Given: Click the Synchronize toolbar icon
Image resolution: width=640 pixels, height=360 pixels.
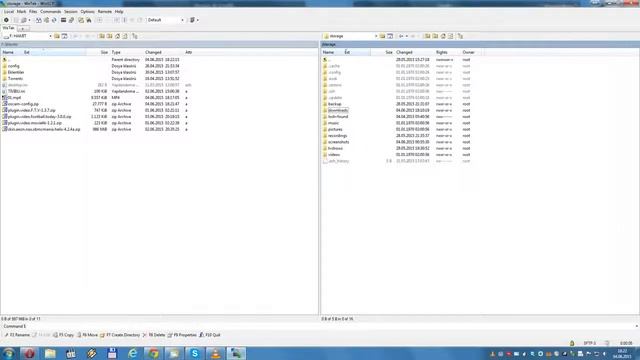Looking at the screenshot, I should [54, 20].
